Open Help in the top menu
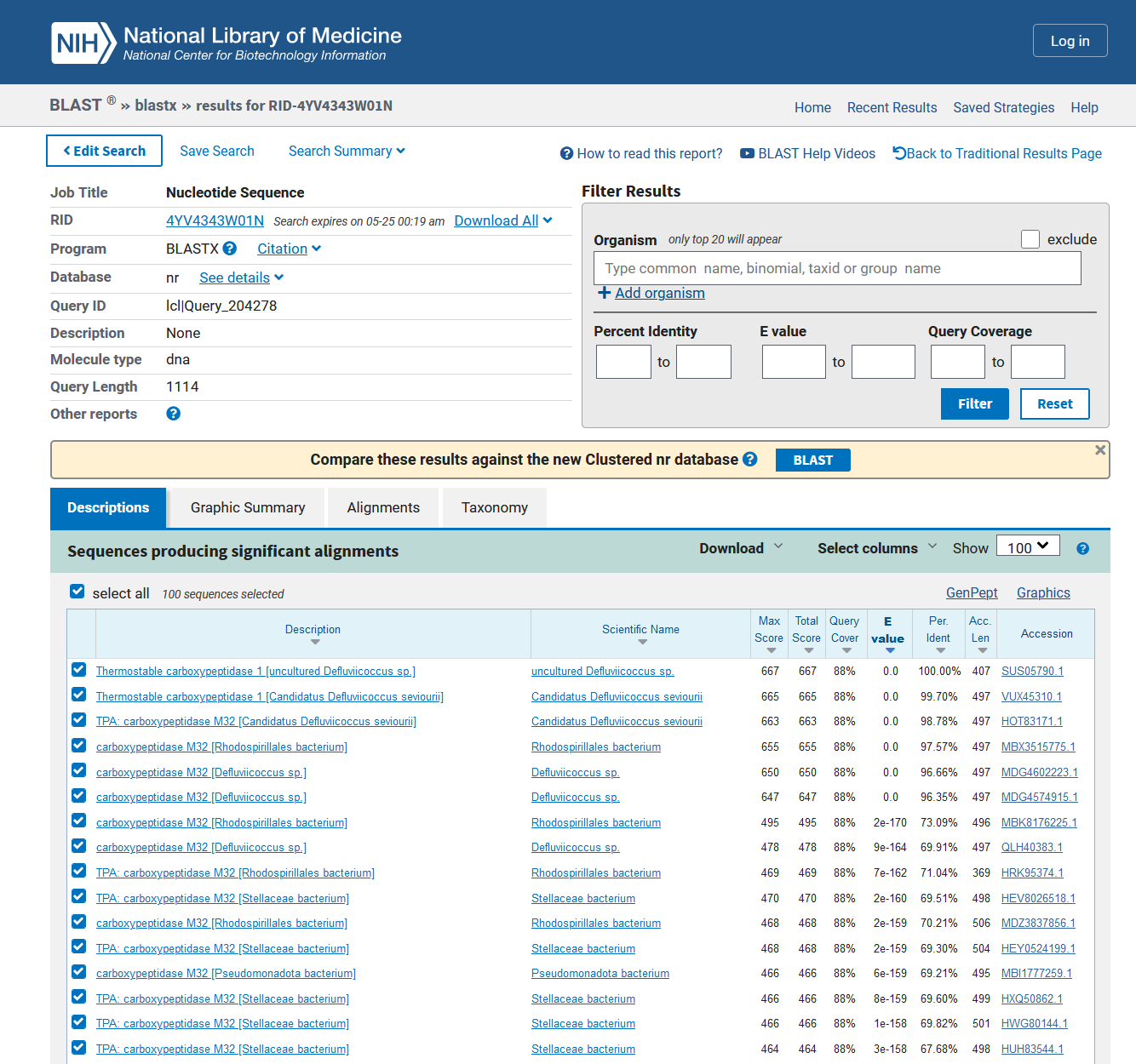Image resolution: width=1136 pixels, height=1064 pixels. pos(1084,107)
